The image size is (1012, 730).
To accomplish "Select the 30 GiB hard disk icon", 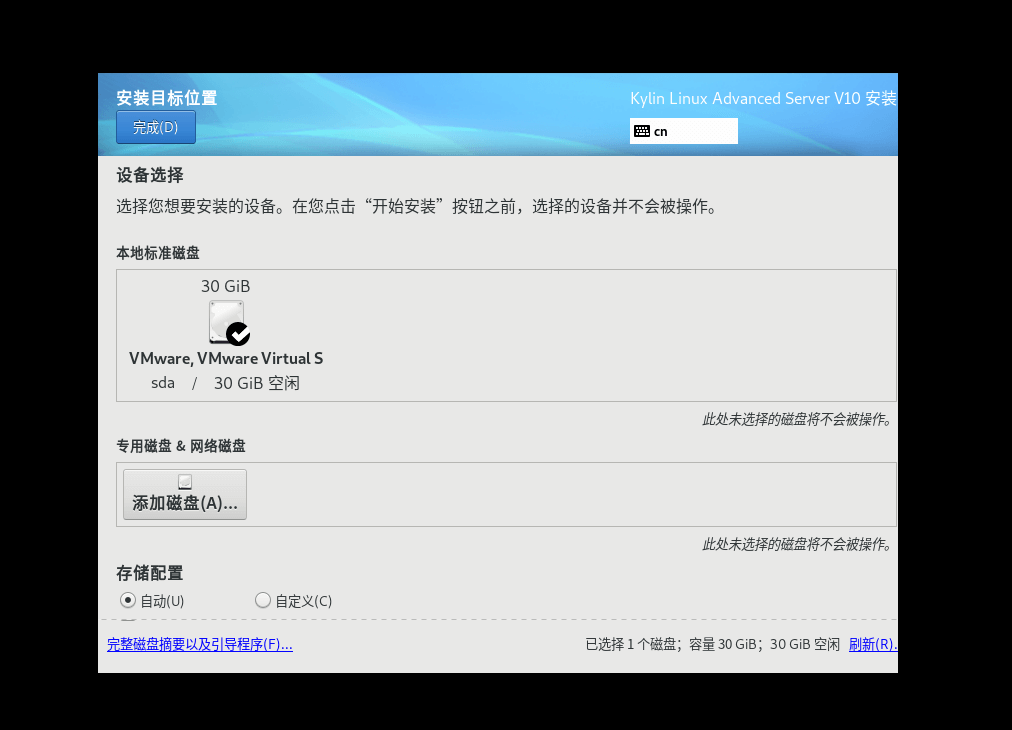I will click(x=225, y=321).
